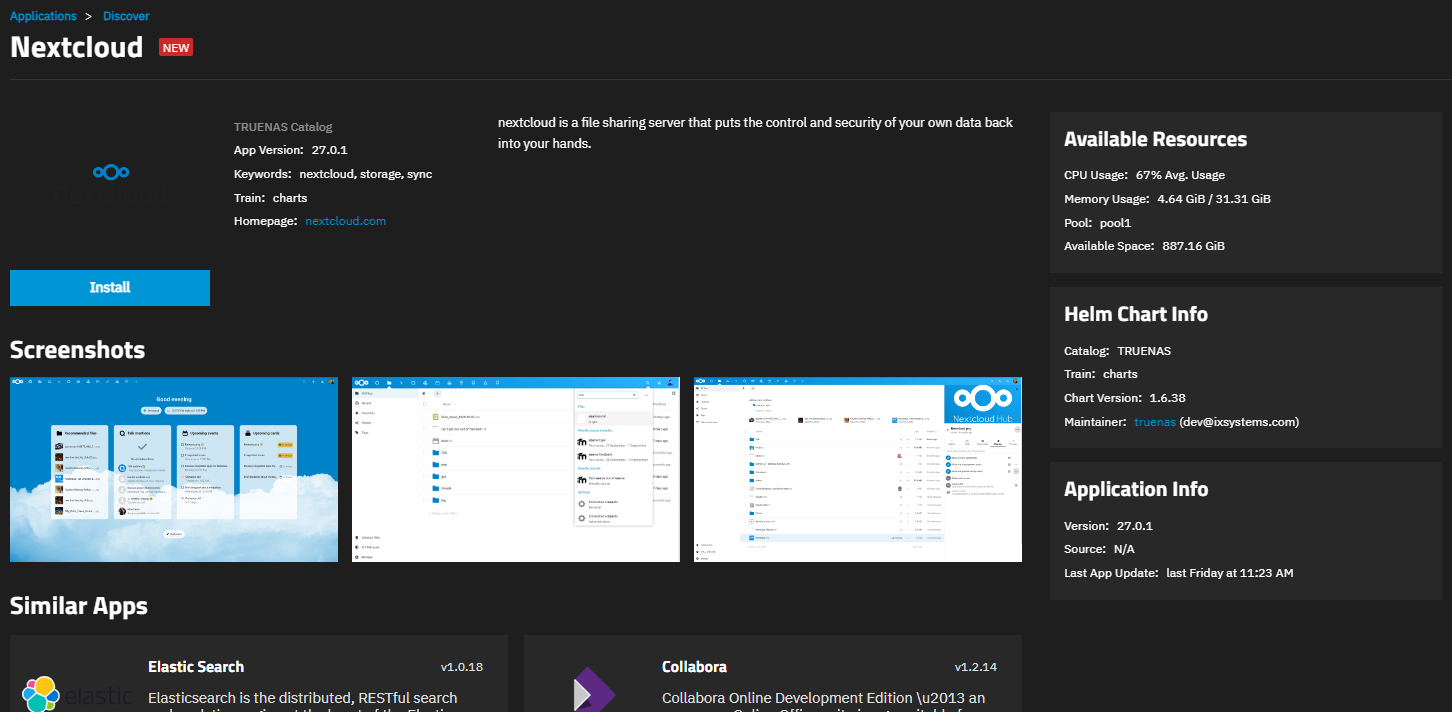The height and width of the screenshot is (712, 1452).
Task: Click the Nextcloud description paragraph
Action: point(755,133)
